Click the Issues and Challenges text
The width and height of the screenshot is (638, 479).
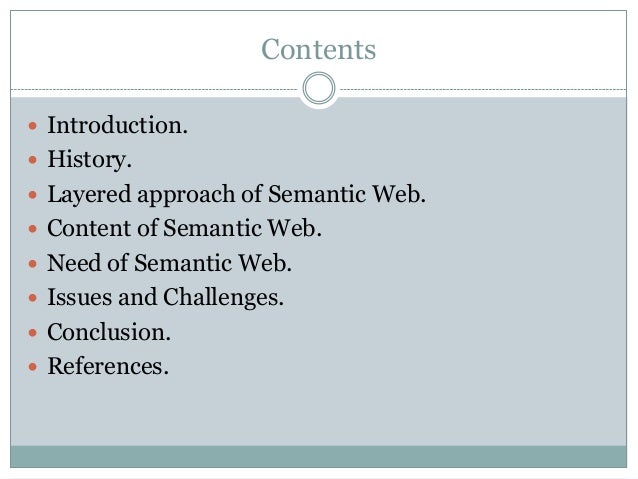pyautogui.click(x=166, y=298)
